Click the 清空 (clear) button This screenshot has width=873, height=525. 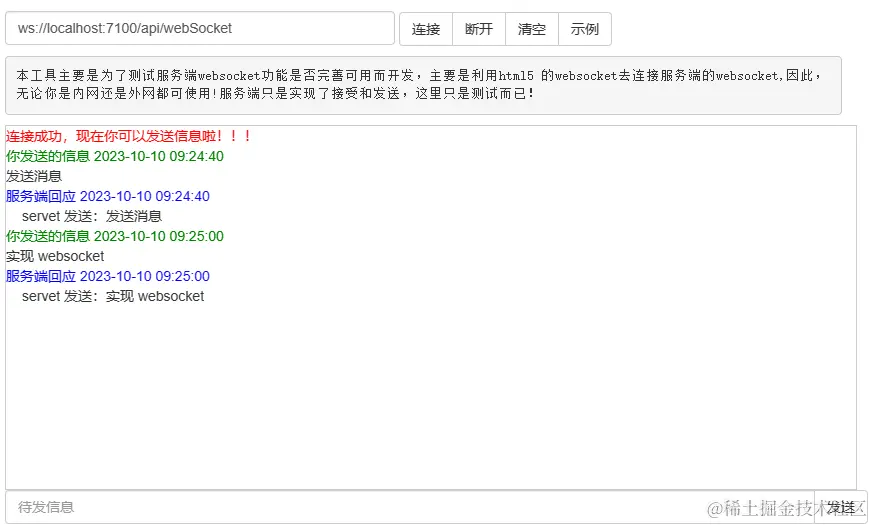532,29
